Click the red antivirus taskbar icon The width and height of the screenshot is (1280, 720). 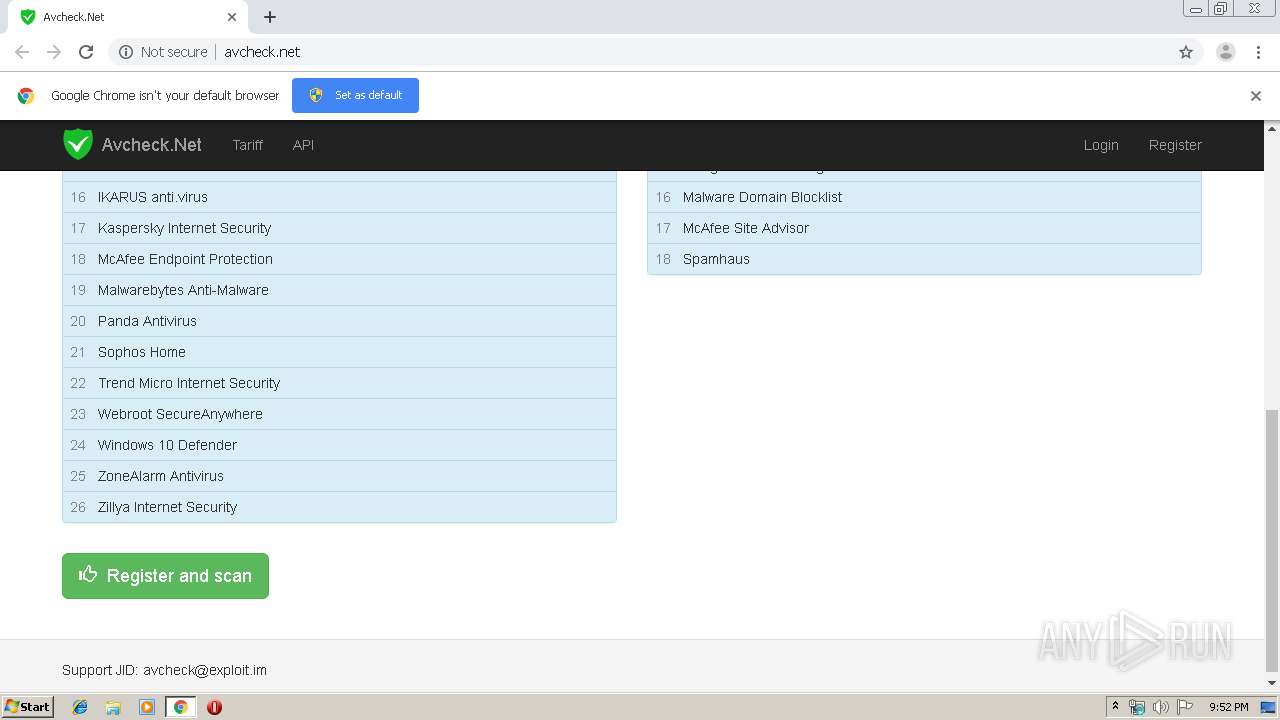click(214, 707)
